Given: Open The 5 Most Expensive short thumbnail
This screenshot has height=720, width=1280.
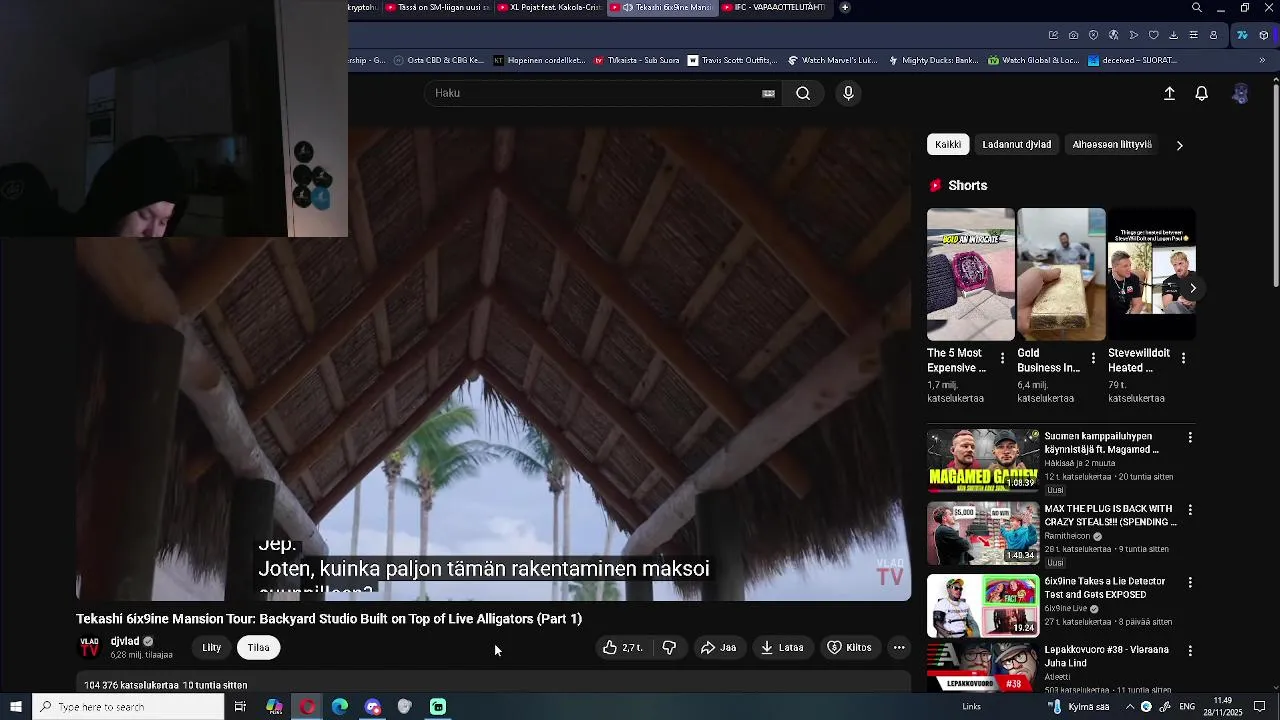Looking at the screenshot, I should click(970, 274).
